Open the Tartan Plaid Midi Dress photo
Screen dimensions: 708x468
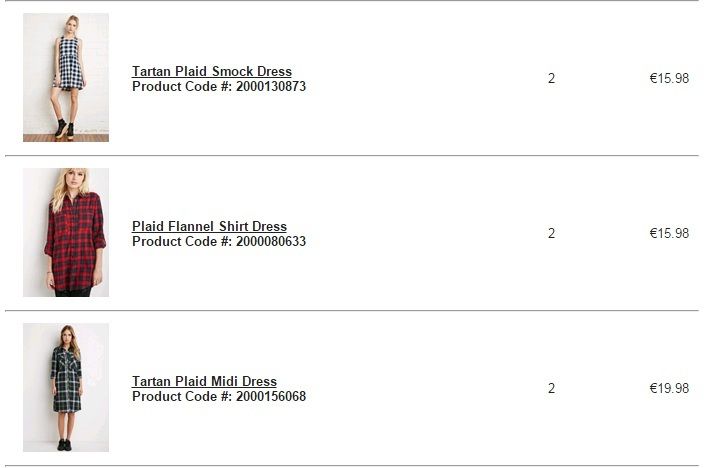(x=66, y=387)
